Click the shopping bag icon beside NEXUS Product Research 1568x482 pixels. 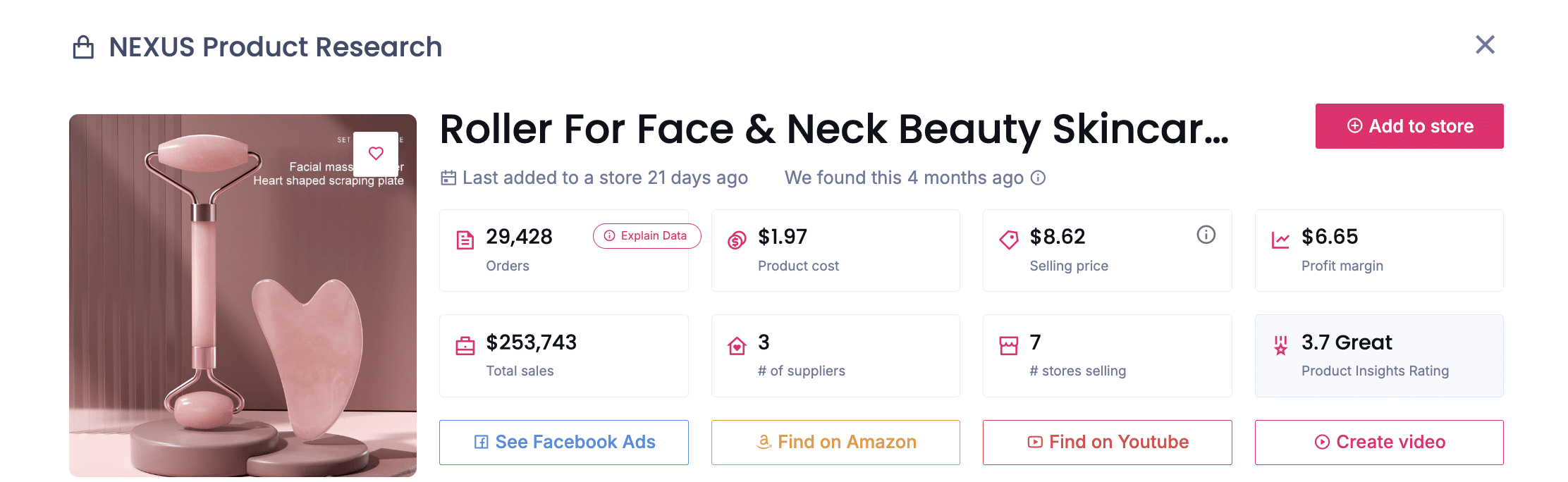84,47
